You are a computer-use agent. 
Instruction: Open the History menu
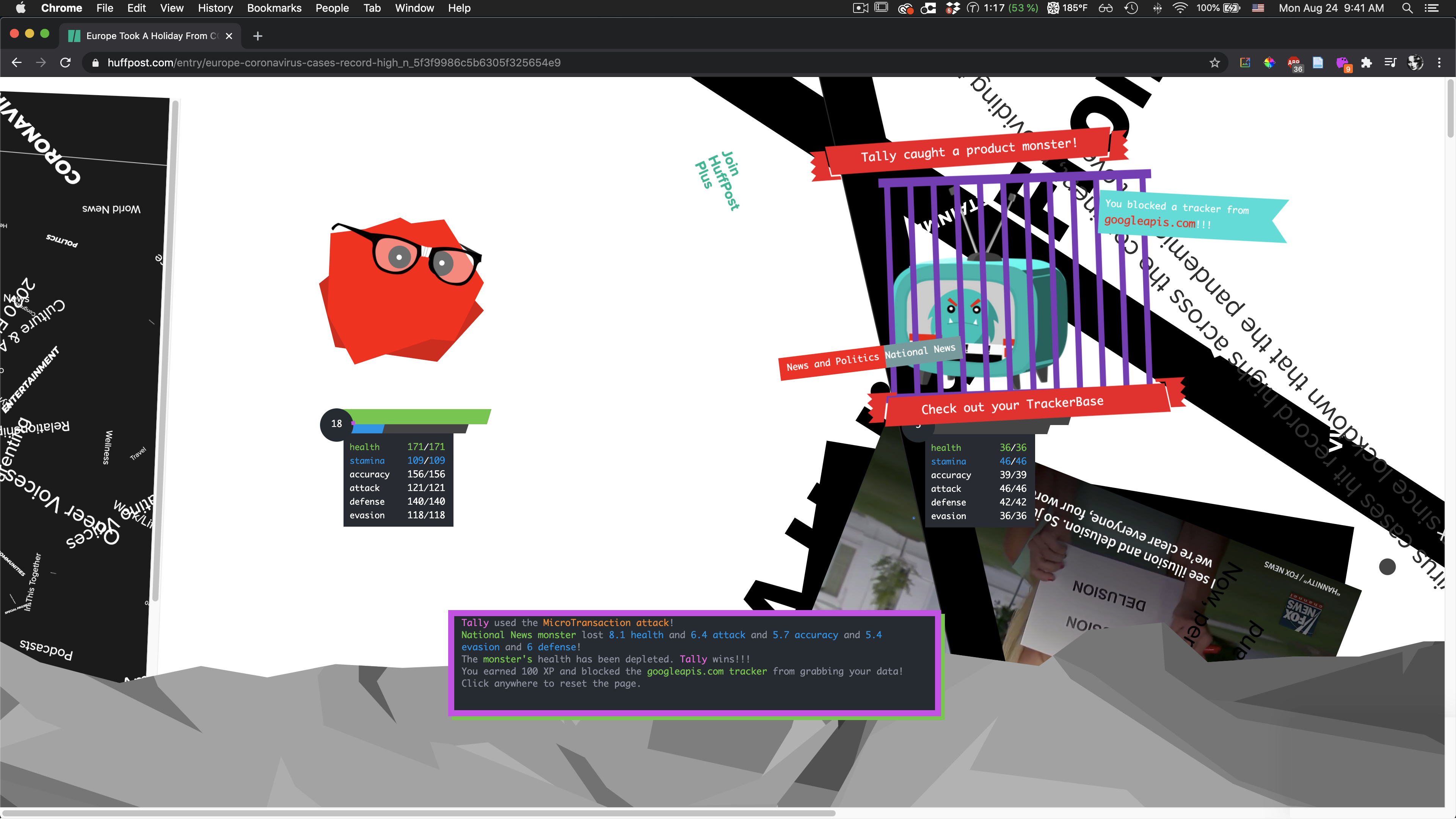click(x=215, y=8)
